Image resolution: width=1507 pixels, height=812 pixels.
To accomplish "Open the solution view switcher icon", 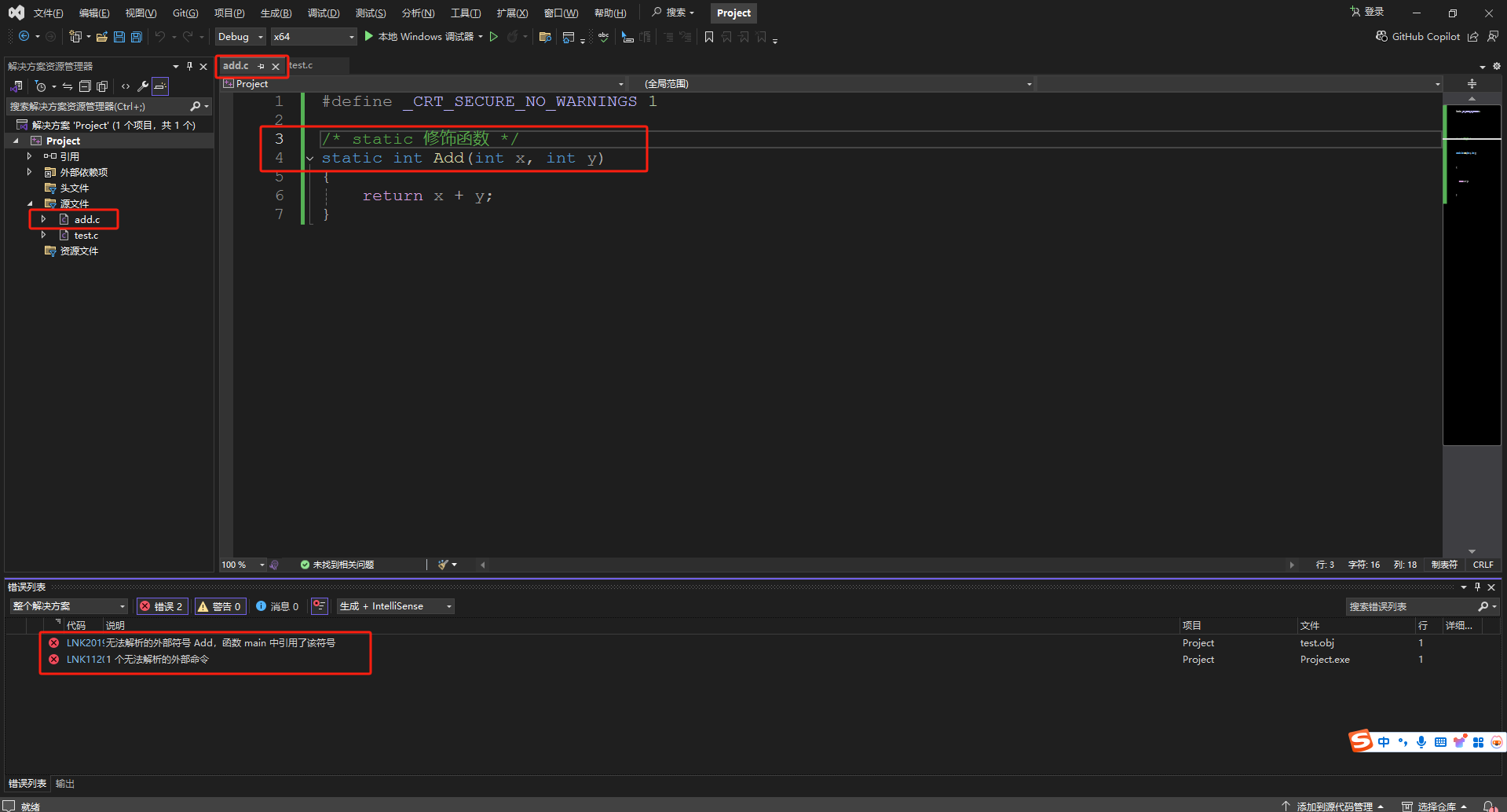I will pos(16,86).
